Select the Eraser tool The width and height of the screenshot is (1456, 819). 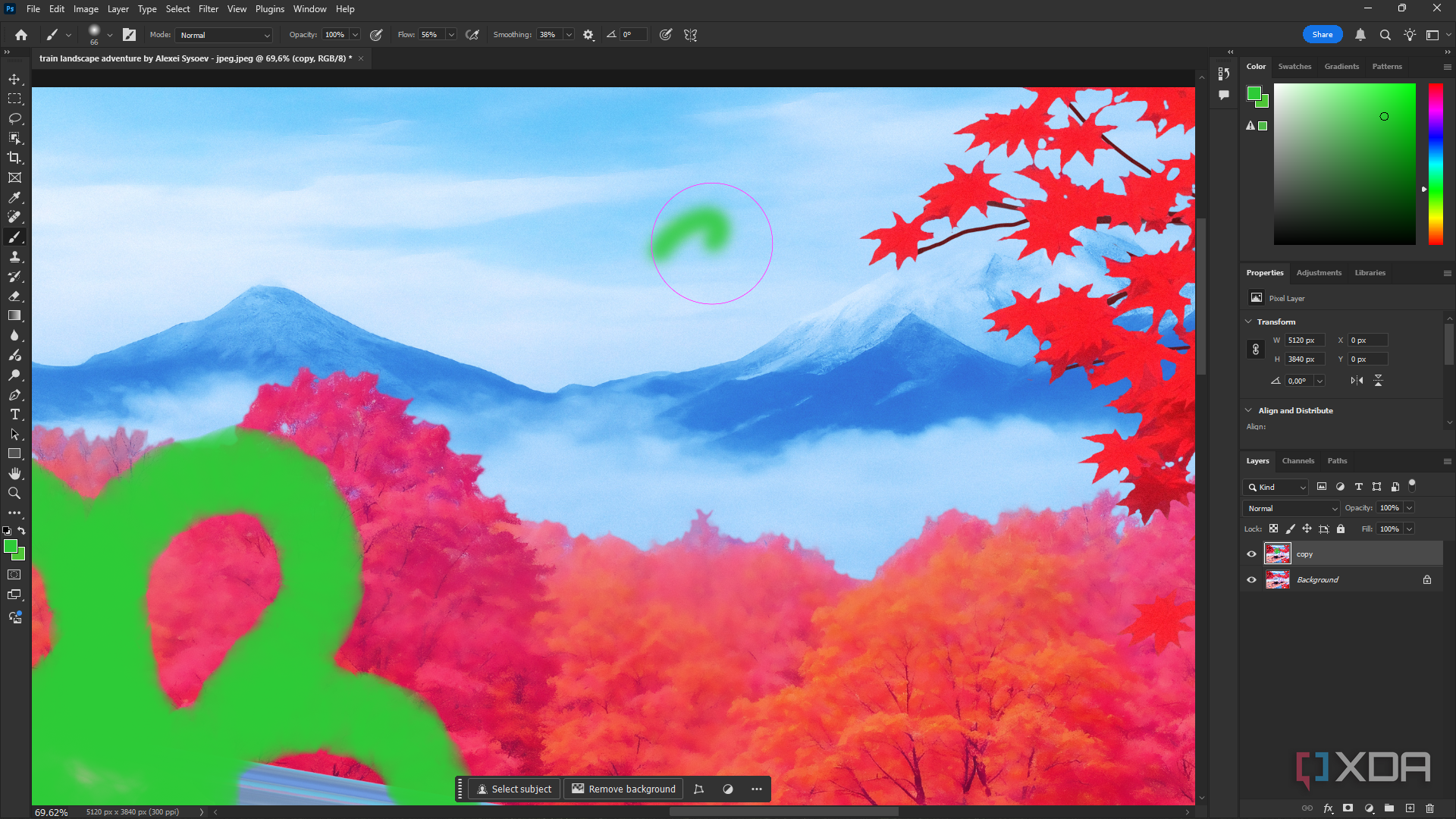coord(14,297)
